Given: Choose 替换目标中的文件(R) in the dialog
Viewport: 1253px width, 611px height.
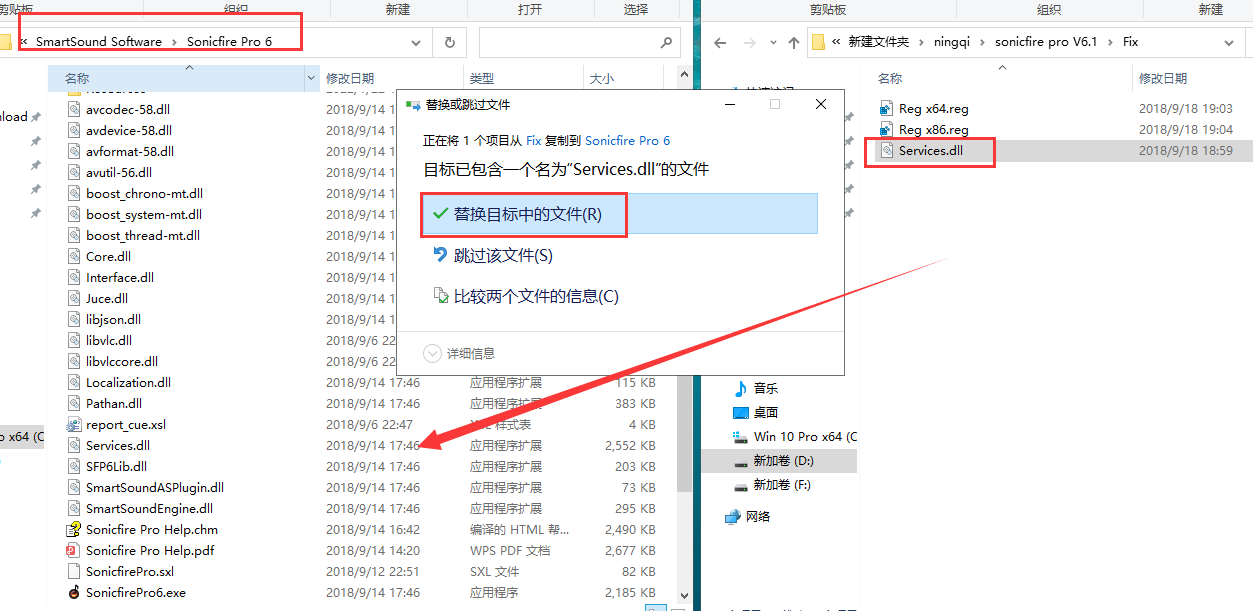Looking at the screenshot, I should pos(619,214).
